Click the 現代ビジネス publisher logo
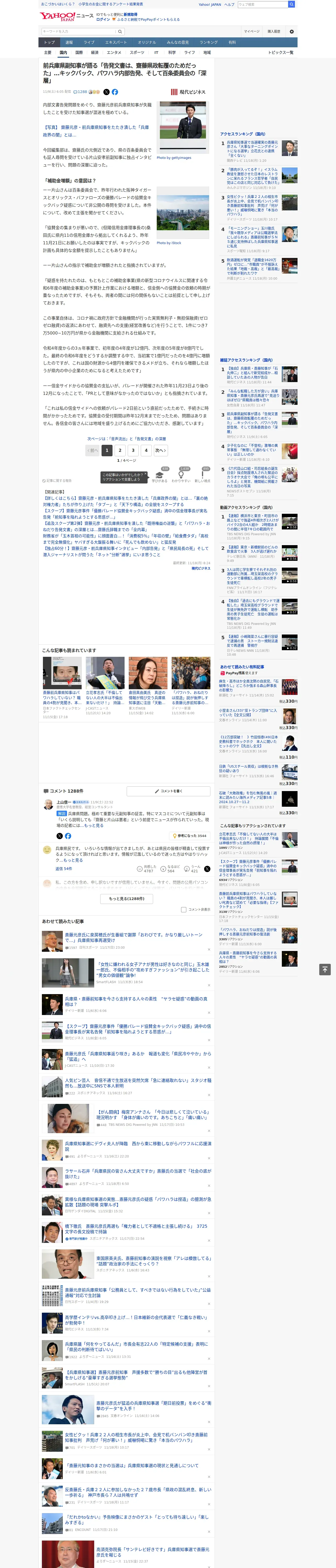 tap(188, 92)
